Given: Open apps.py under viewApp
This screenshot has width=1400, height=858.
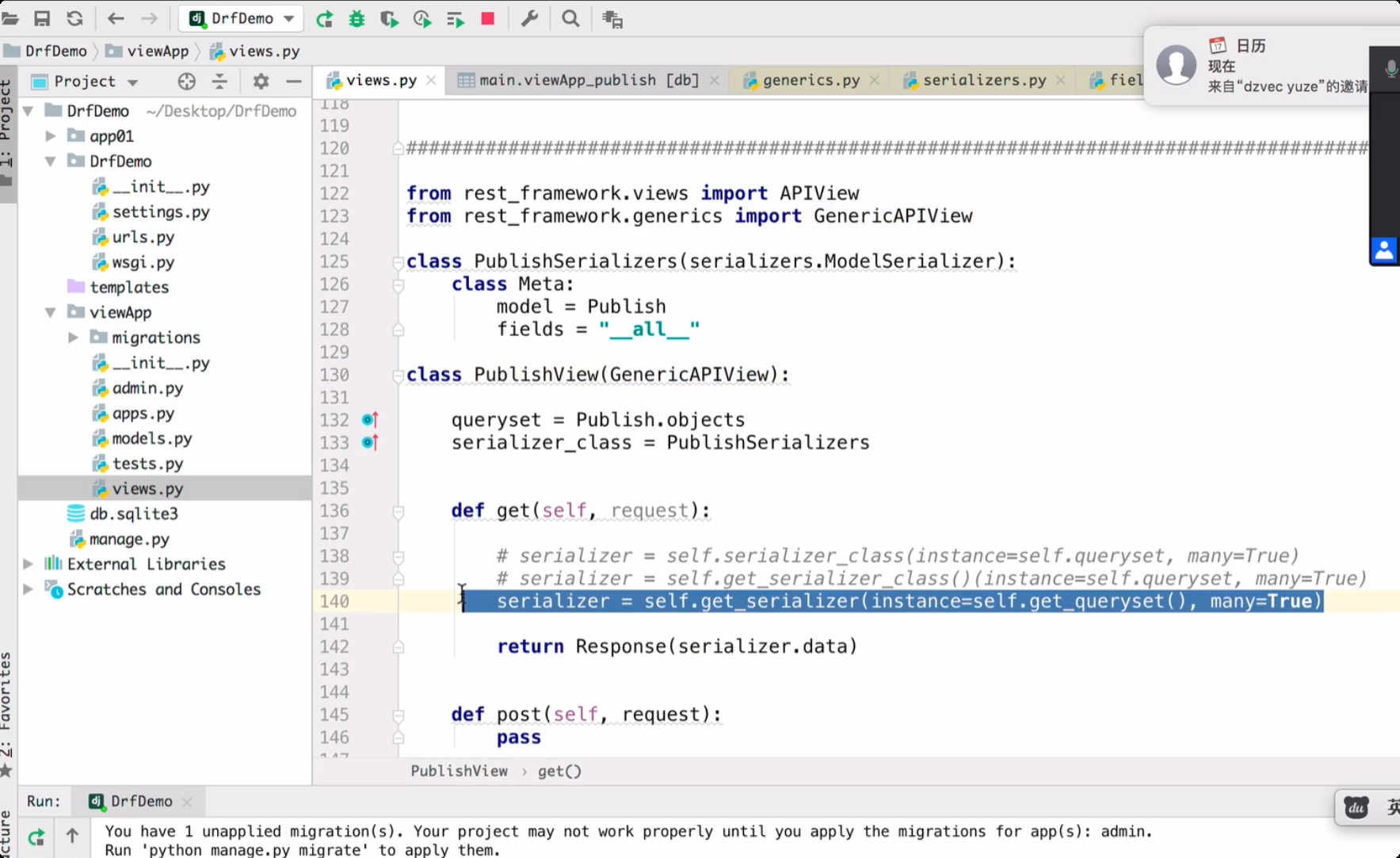Looking at the screenshot, I should point(133,414).
